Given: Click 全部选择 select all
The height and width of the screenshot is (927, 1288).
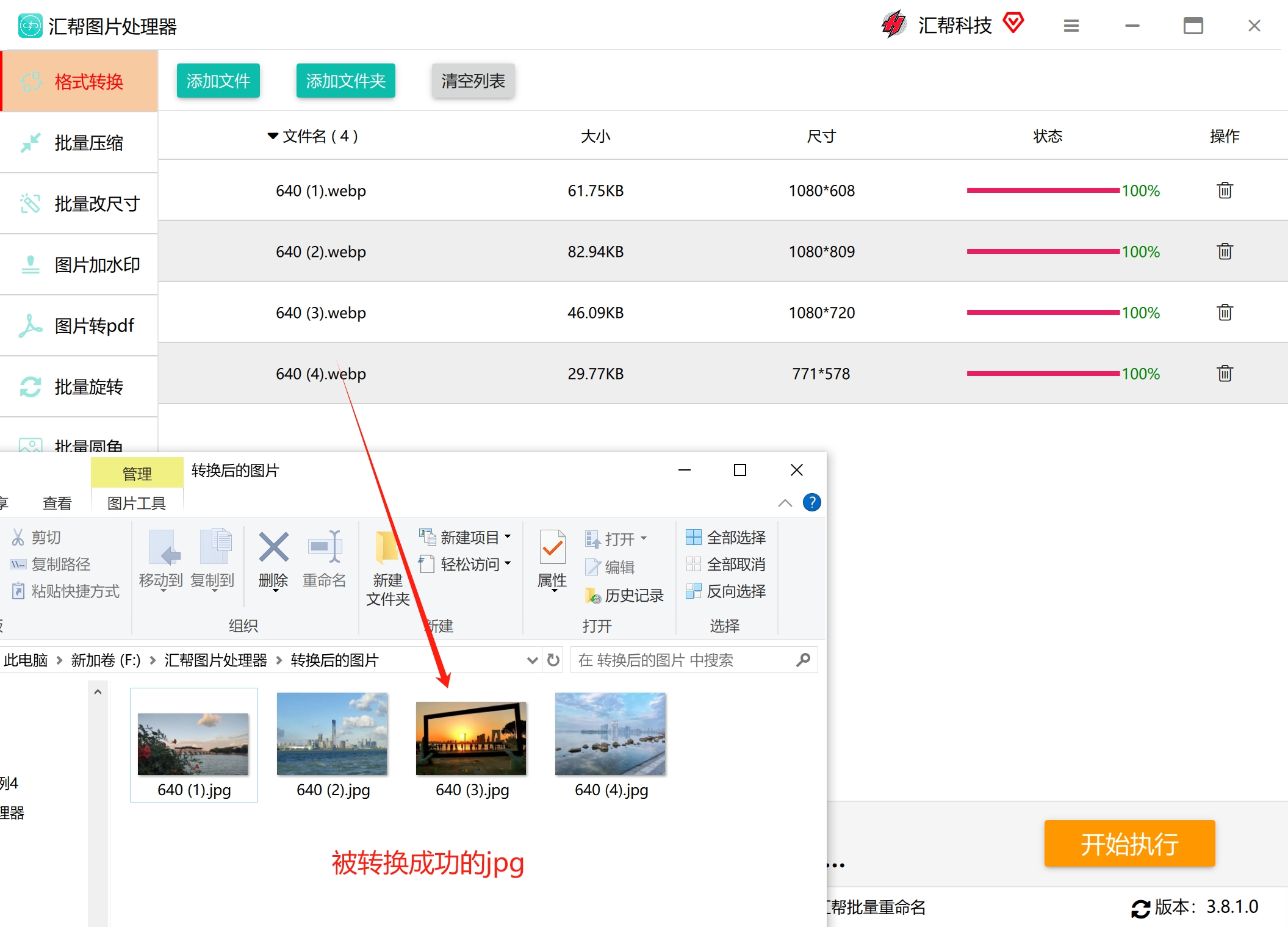Looking at the screenshot, I should (x=726, y=538).
